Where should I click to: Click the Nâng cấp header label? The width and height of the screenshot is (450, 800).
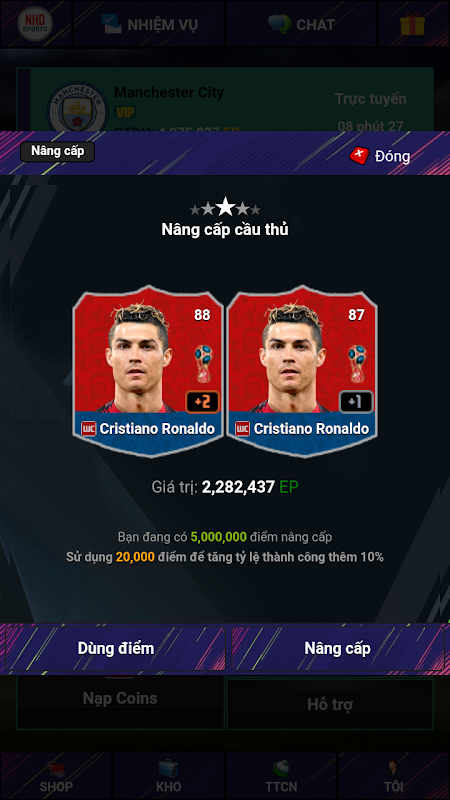click(x=58, y=152)
